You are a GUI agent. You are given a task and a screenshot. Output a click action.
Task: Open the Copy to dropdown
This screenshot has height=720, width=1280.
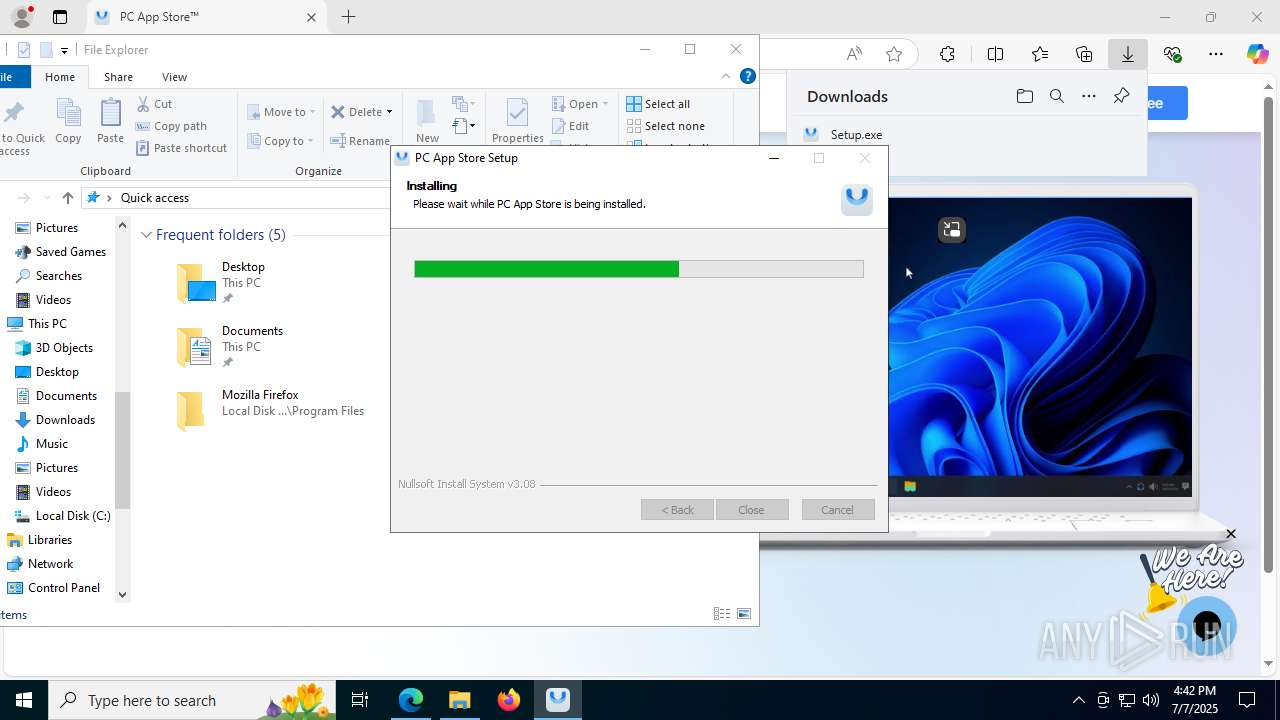click(281, 141)
